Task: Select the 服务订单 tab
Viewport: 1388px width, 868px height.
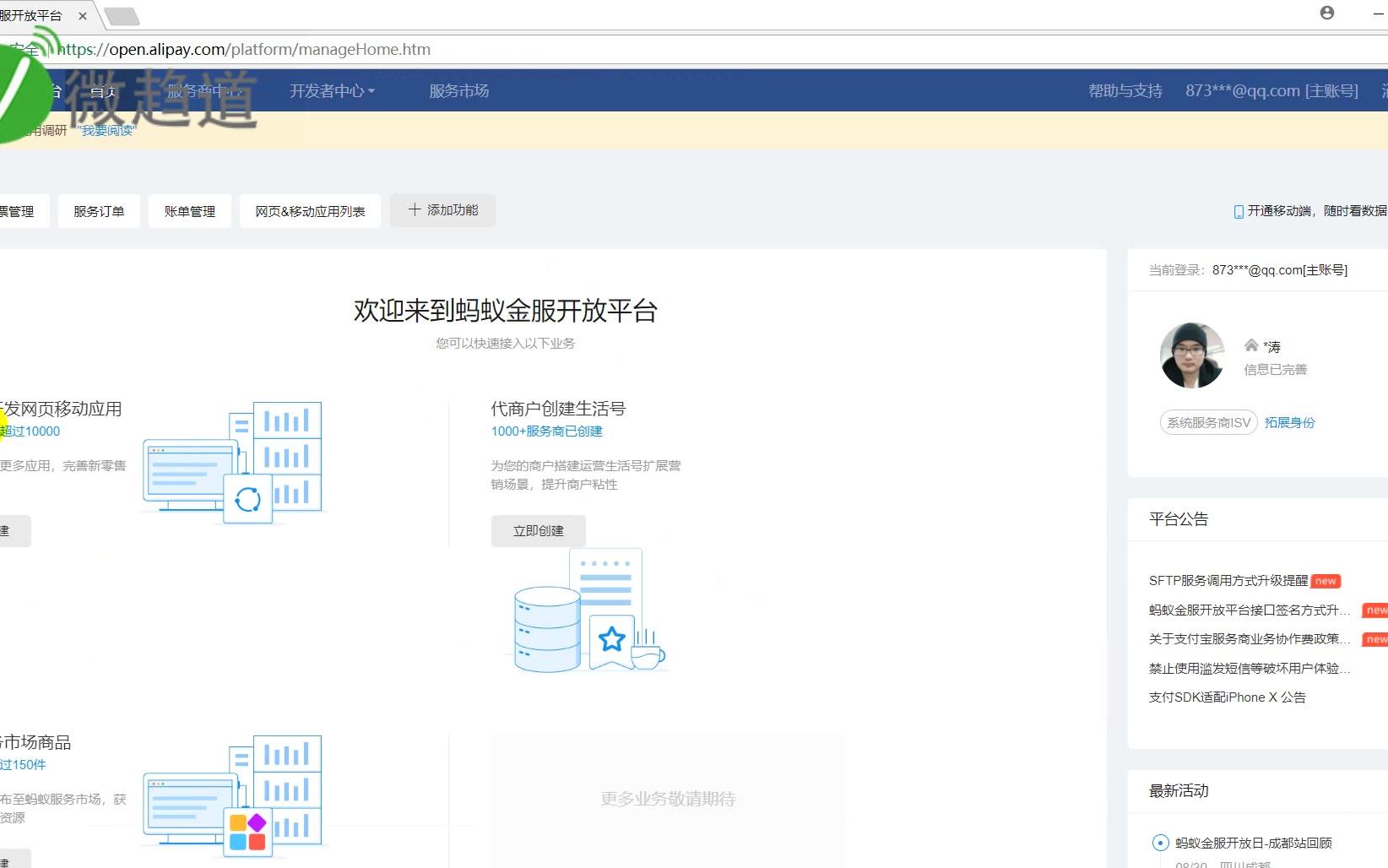Action: tap(99, 211)
